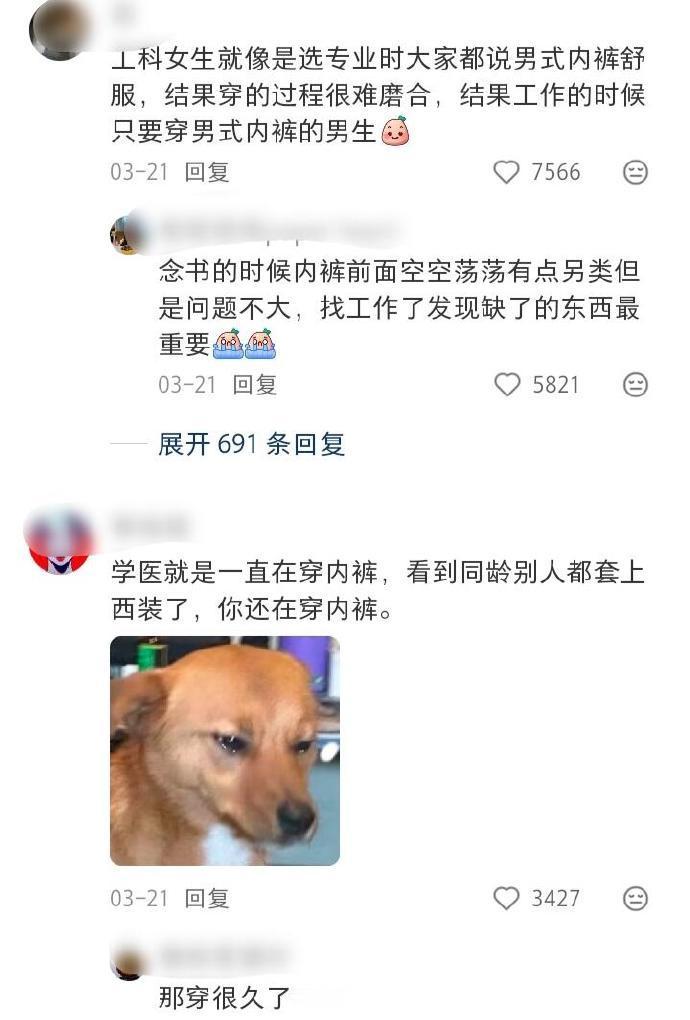Open the blurred username of the medical commenter
Screen dimensions: 690x1020
(x=150, y=526)
